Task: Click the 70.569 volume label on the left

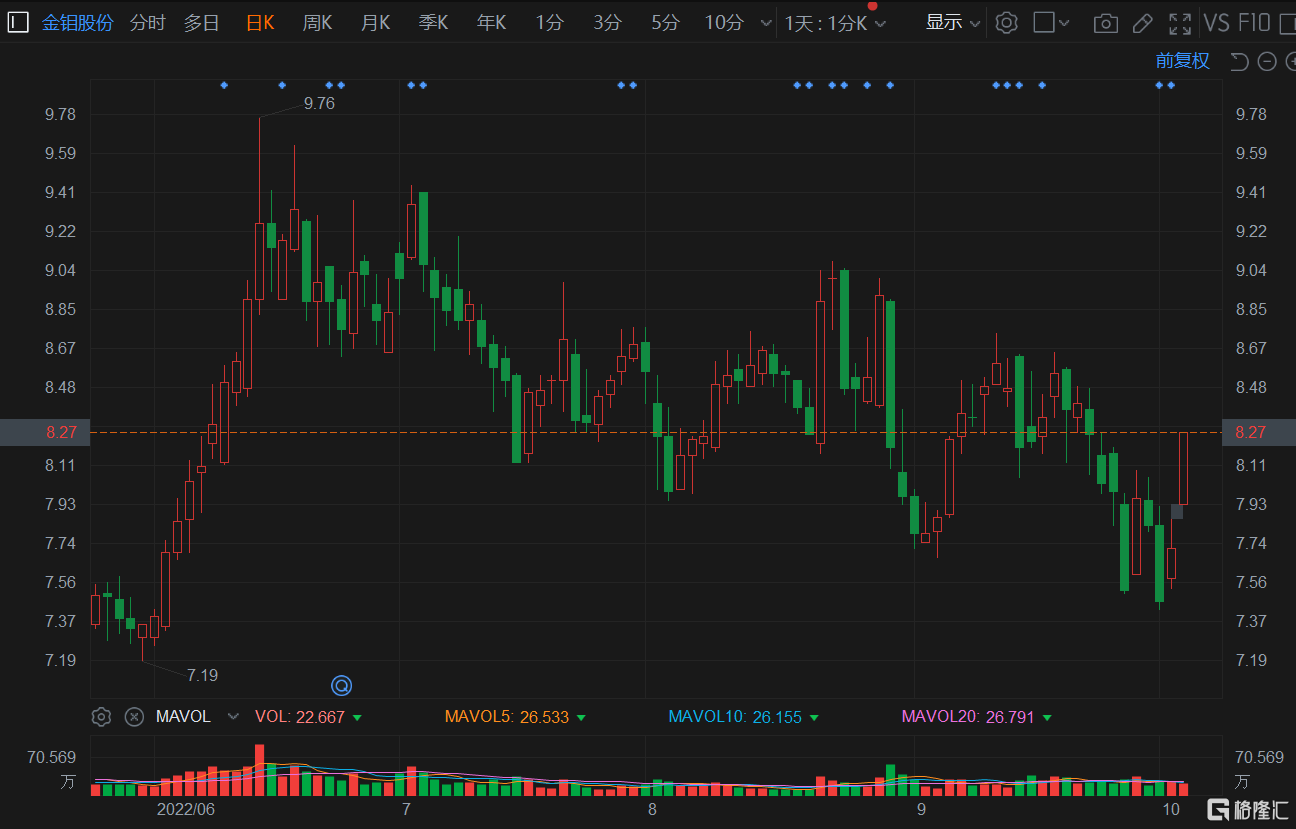Action: 52,757
